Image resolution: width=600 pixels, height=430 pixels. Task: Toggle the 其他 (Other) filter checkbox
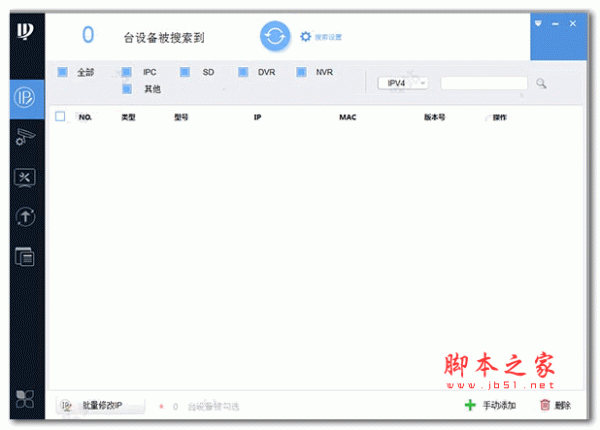(127, 89)
